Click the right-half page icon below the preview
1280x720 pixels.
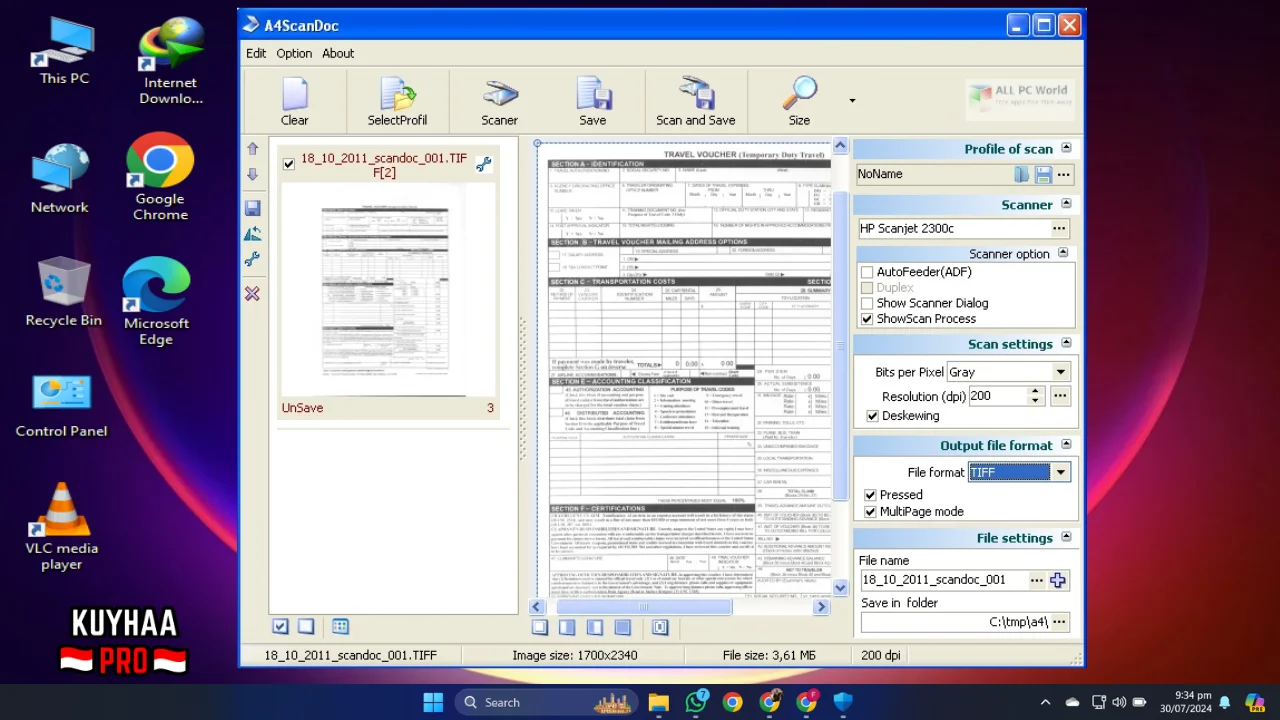pyautogui.click(x=595, y=627)
